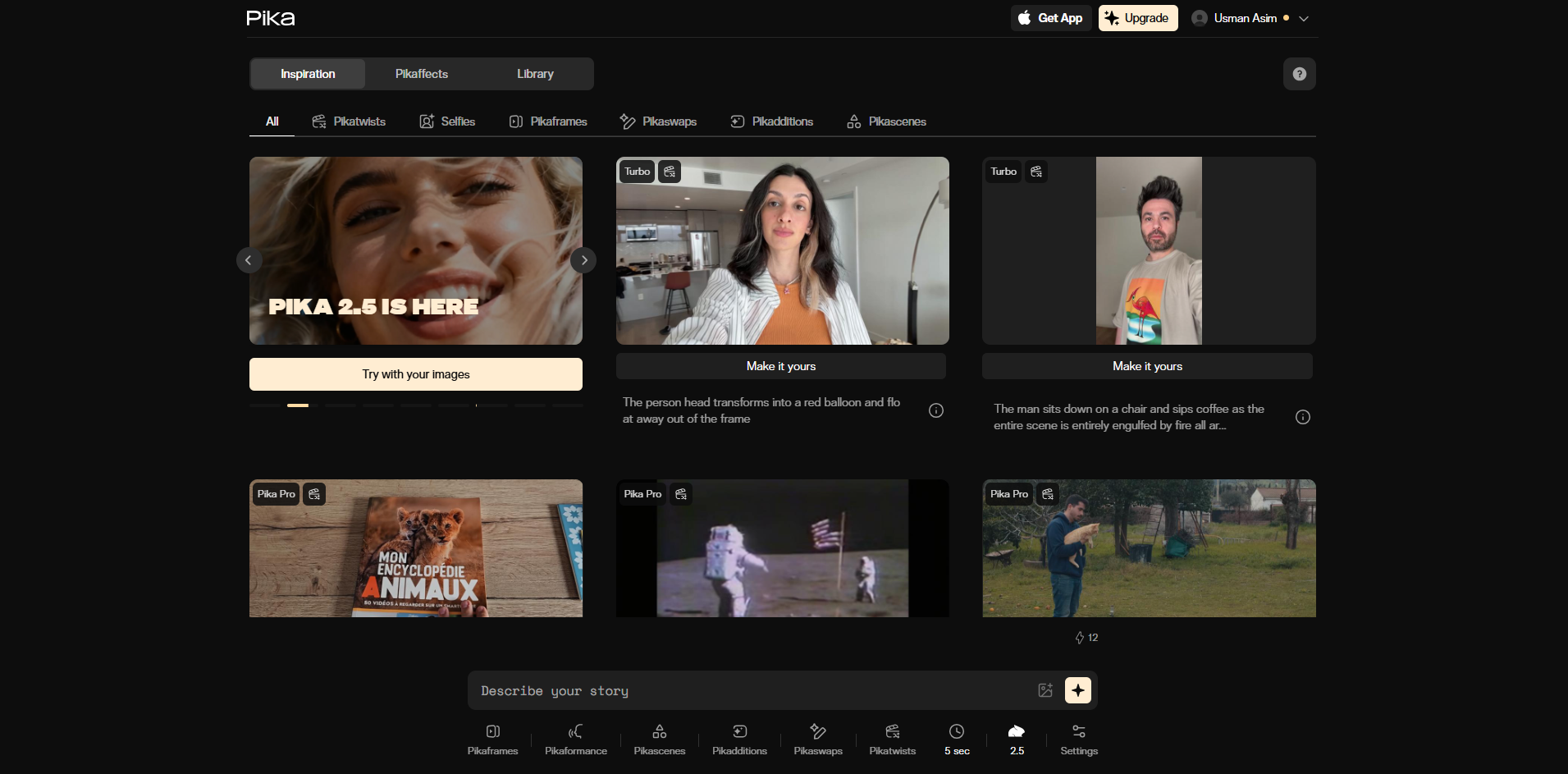Click the Try with your images button

416,374
